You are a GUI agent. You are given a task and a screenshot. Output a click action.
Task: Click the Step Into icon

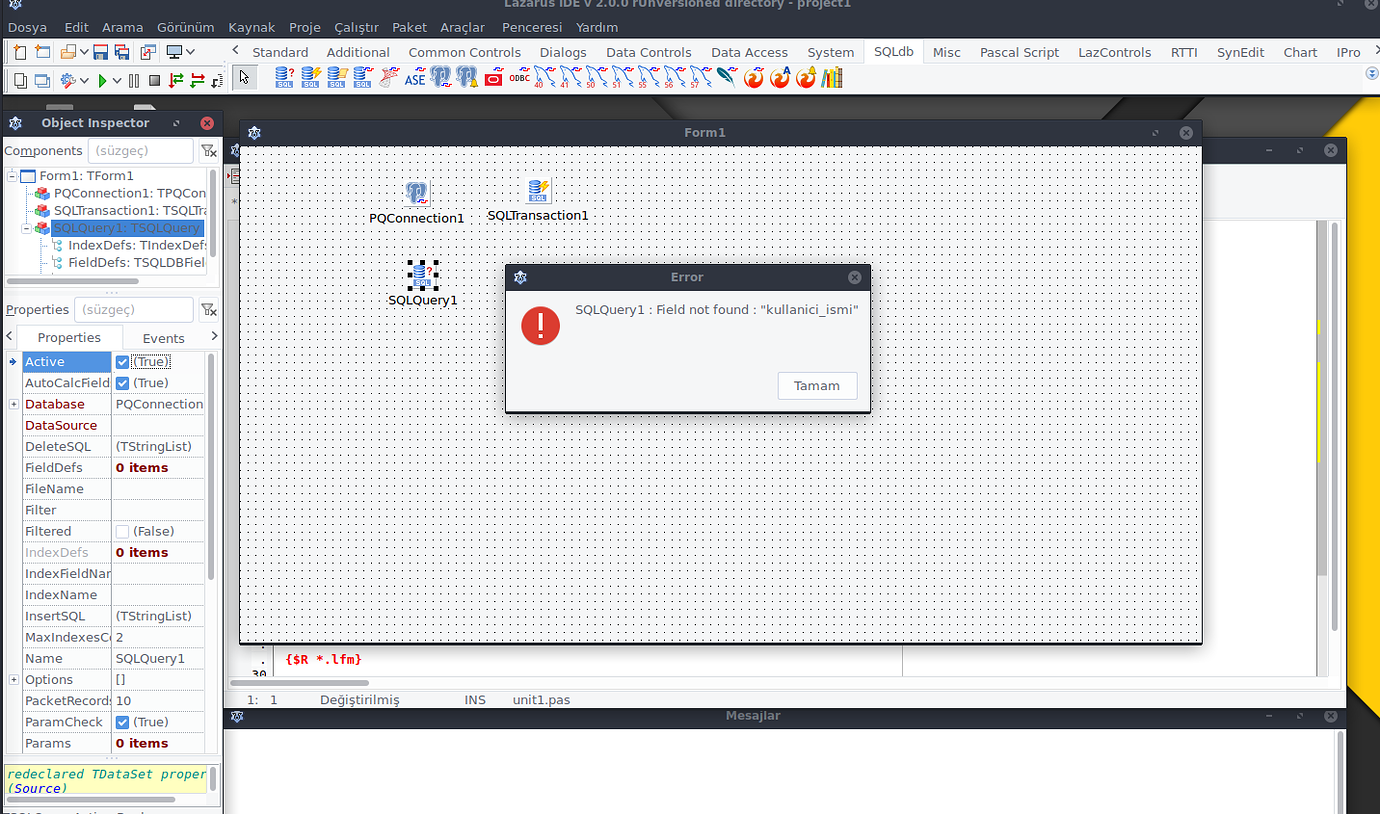[176, 81]
